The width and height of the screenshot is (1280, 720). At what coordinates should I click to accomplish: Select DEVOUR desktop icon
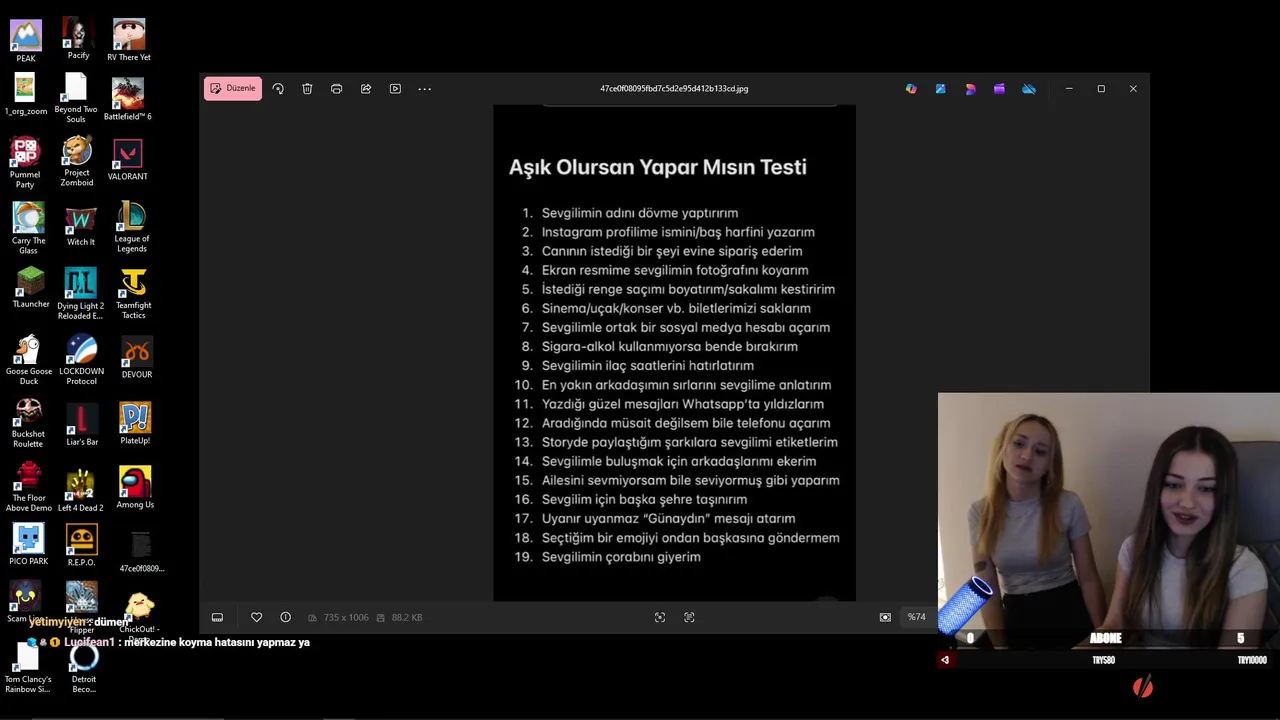pos(137,359)
